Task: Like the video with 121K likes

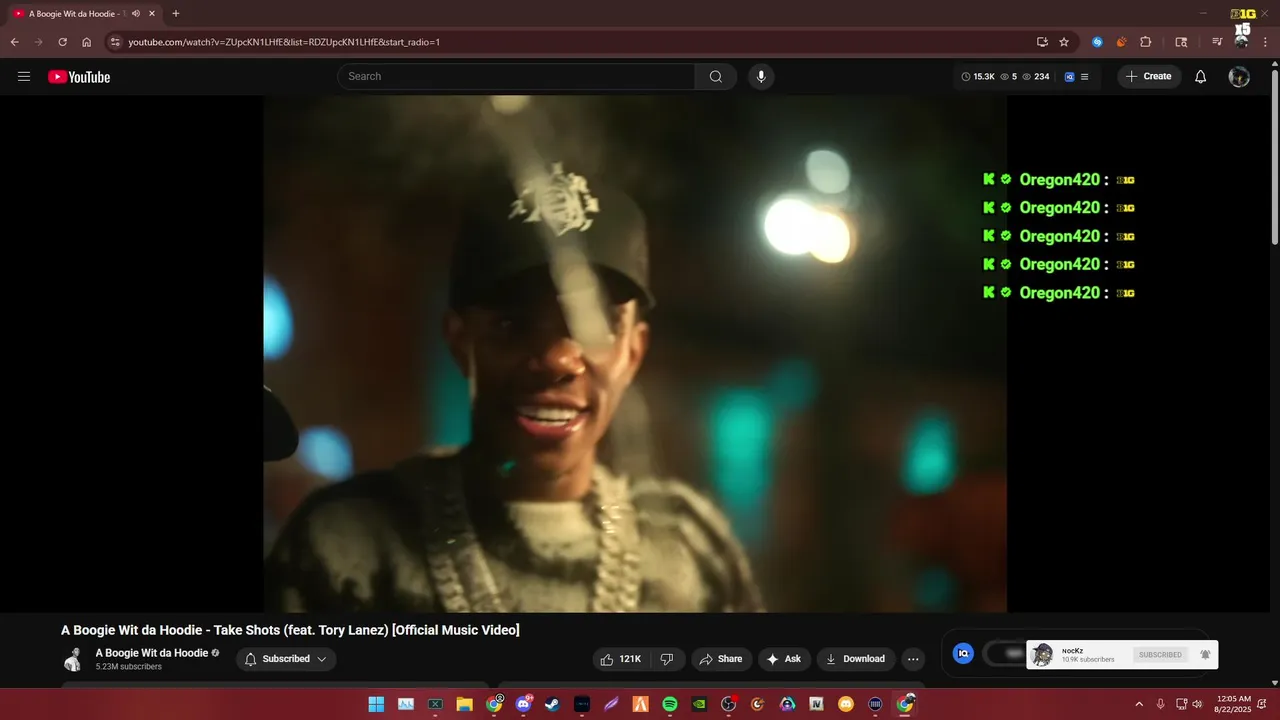Action: tap(621, 659)
